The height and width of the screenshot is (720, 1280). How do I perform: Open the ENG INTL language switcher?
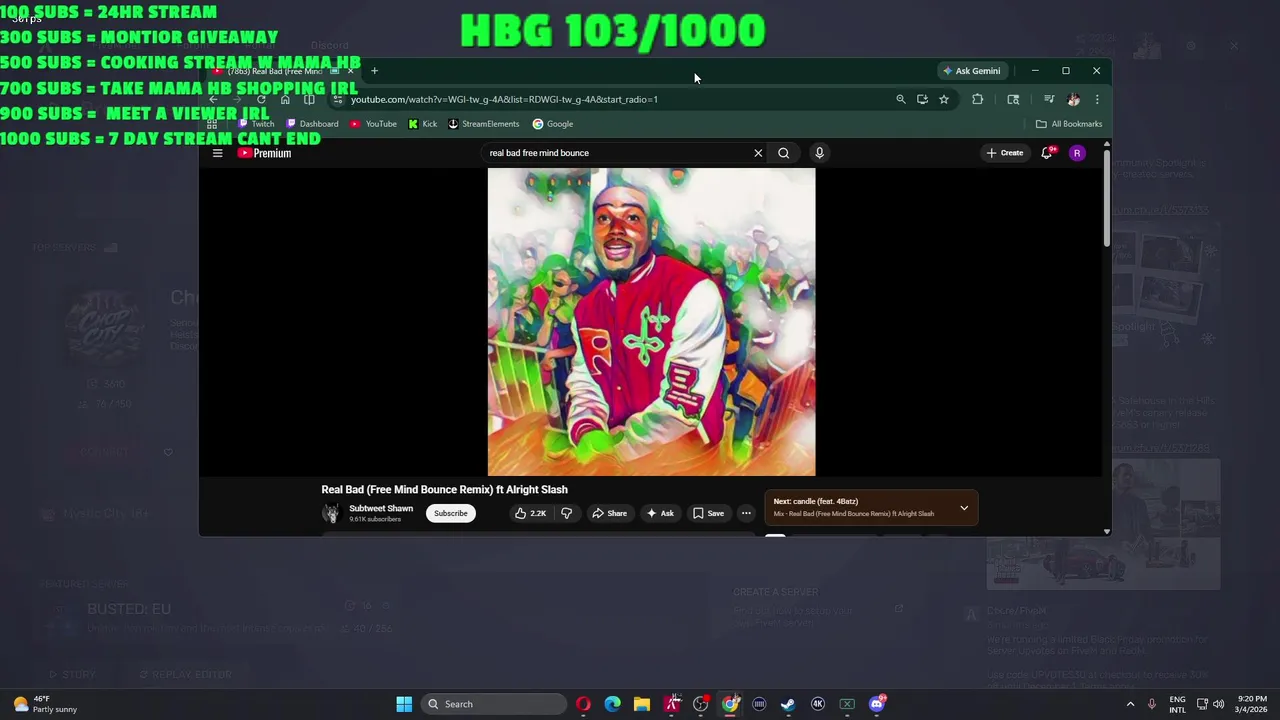1178,704
